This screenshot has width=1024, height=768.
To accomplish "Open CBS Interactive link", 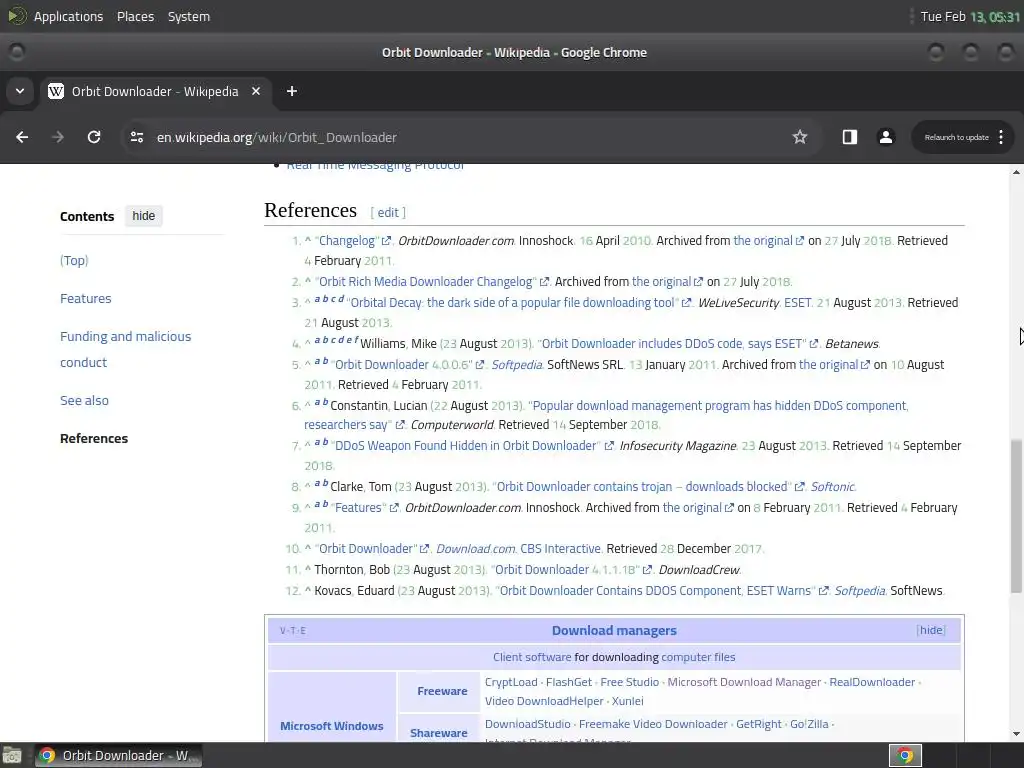I will (560, 549).
